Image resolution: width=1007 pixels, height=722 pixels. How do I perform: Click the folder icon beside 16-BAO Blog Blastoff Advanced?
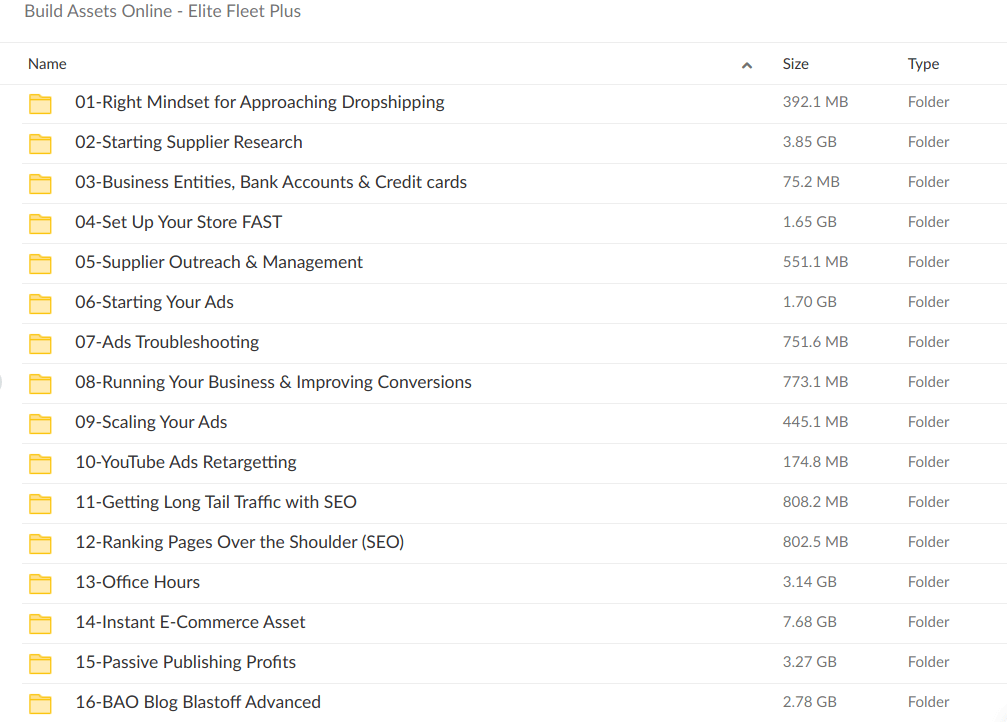tap(40, 703)
